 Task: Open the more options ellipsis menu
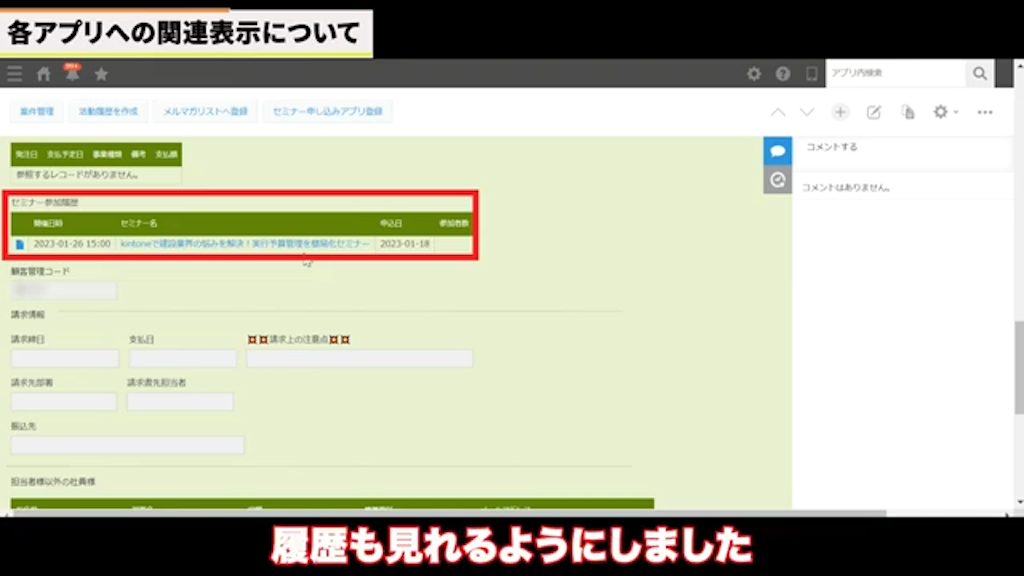[x=985, y=112]
